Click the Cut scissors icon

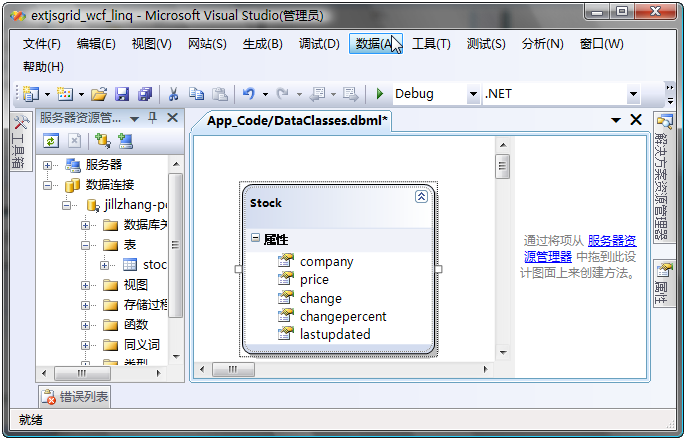[173, 94]
